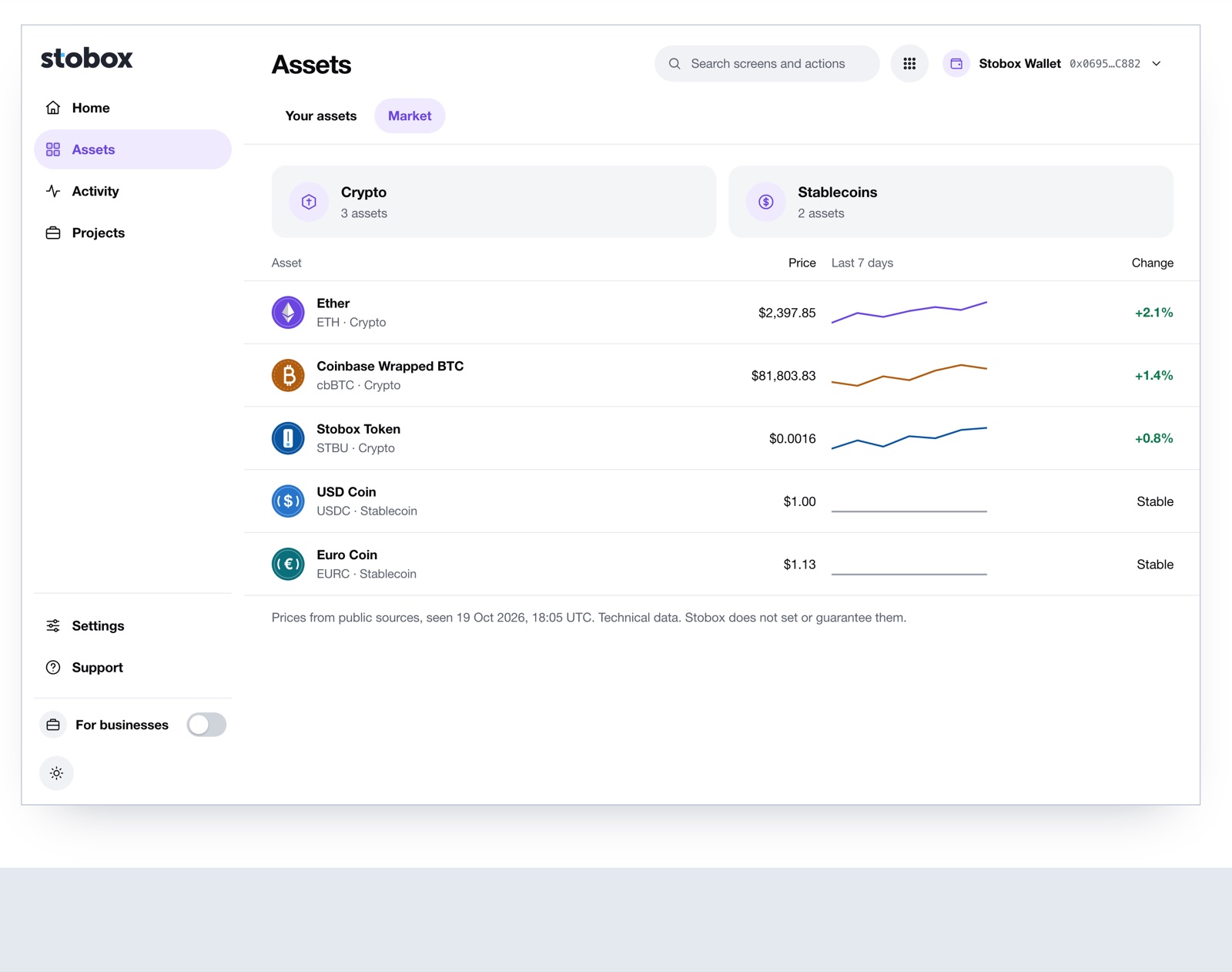The height and width of the screenshot is (972, 1232).
Task: Click the Ether coin icon
Action: coord(288,312)
